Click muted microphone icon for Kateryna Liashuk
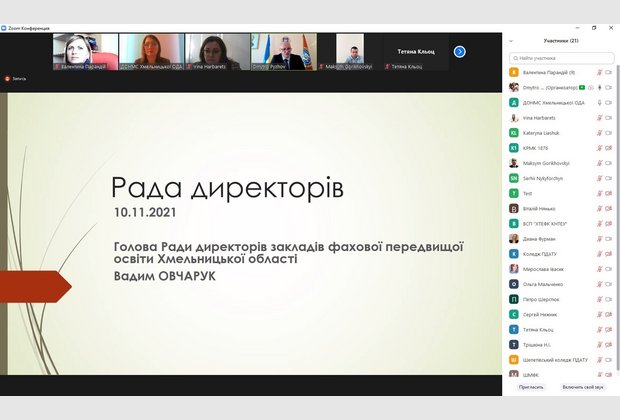Viewport: 620px width, 420px height. (x=599, y=132)
